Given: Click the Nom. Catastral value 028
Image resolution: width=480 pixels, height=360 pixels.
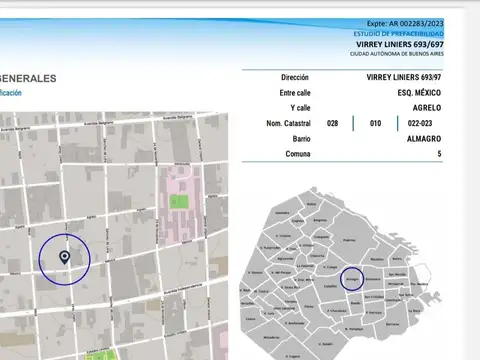Looking at the screenshot, I should tap(332, 123).
